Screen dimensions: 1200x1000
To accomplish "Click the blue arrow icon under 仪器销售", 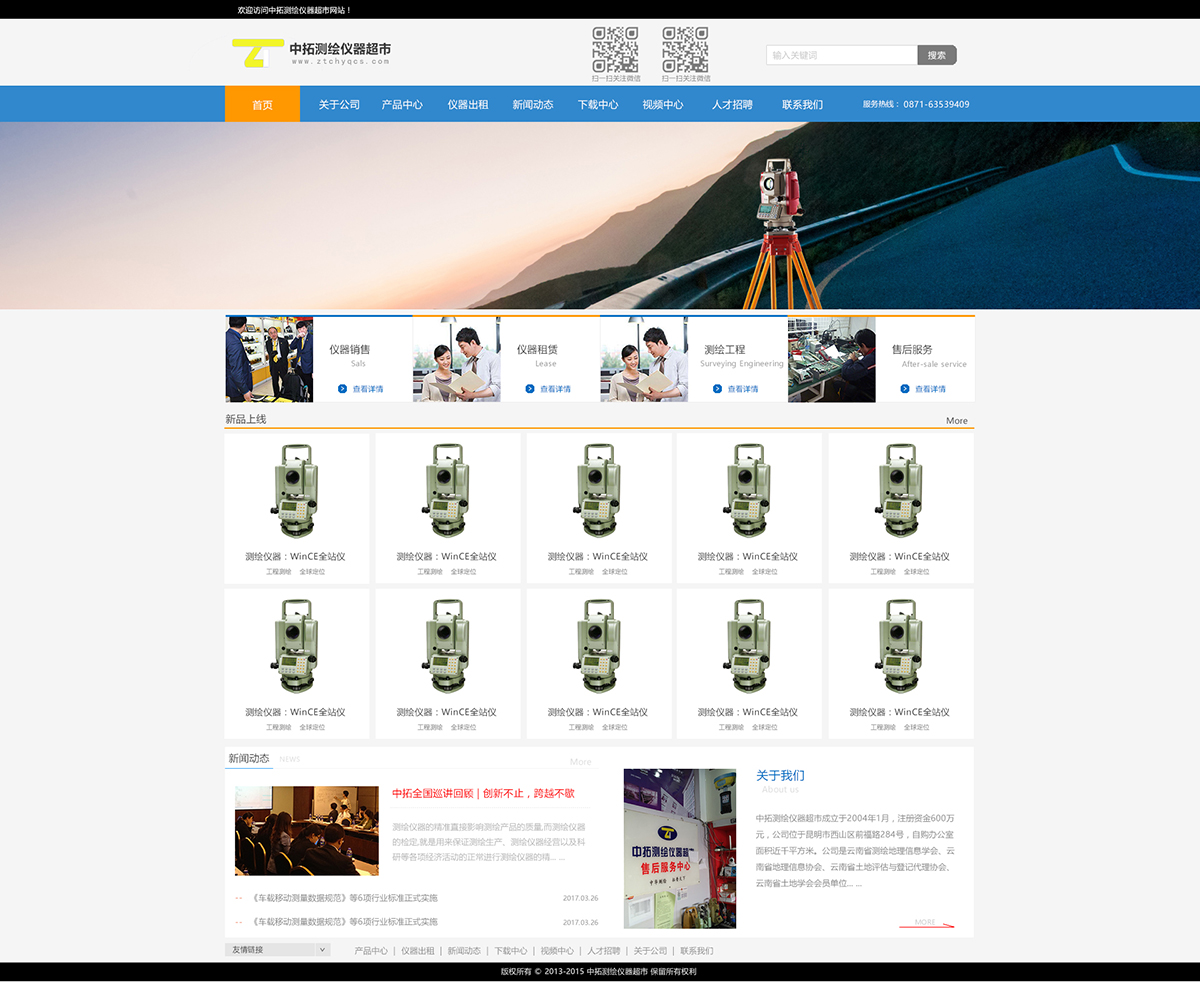I will (x=343, y=389).
